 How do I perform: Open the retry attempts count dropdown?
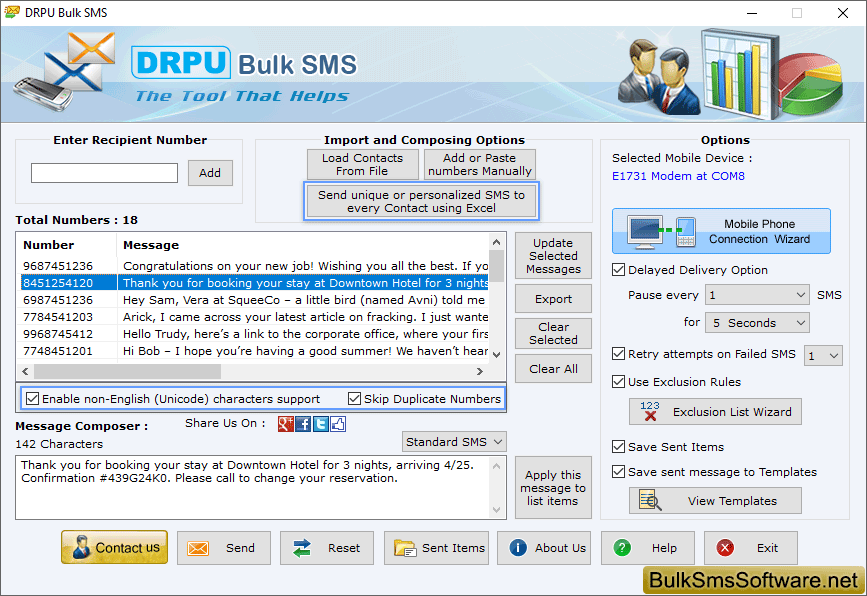coord(823,355)
